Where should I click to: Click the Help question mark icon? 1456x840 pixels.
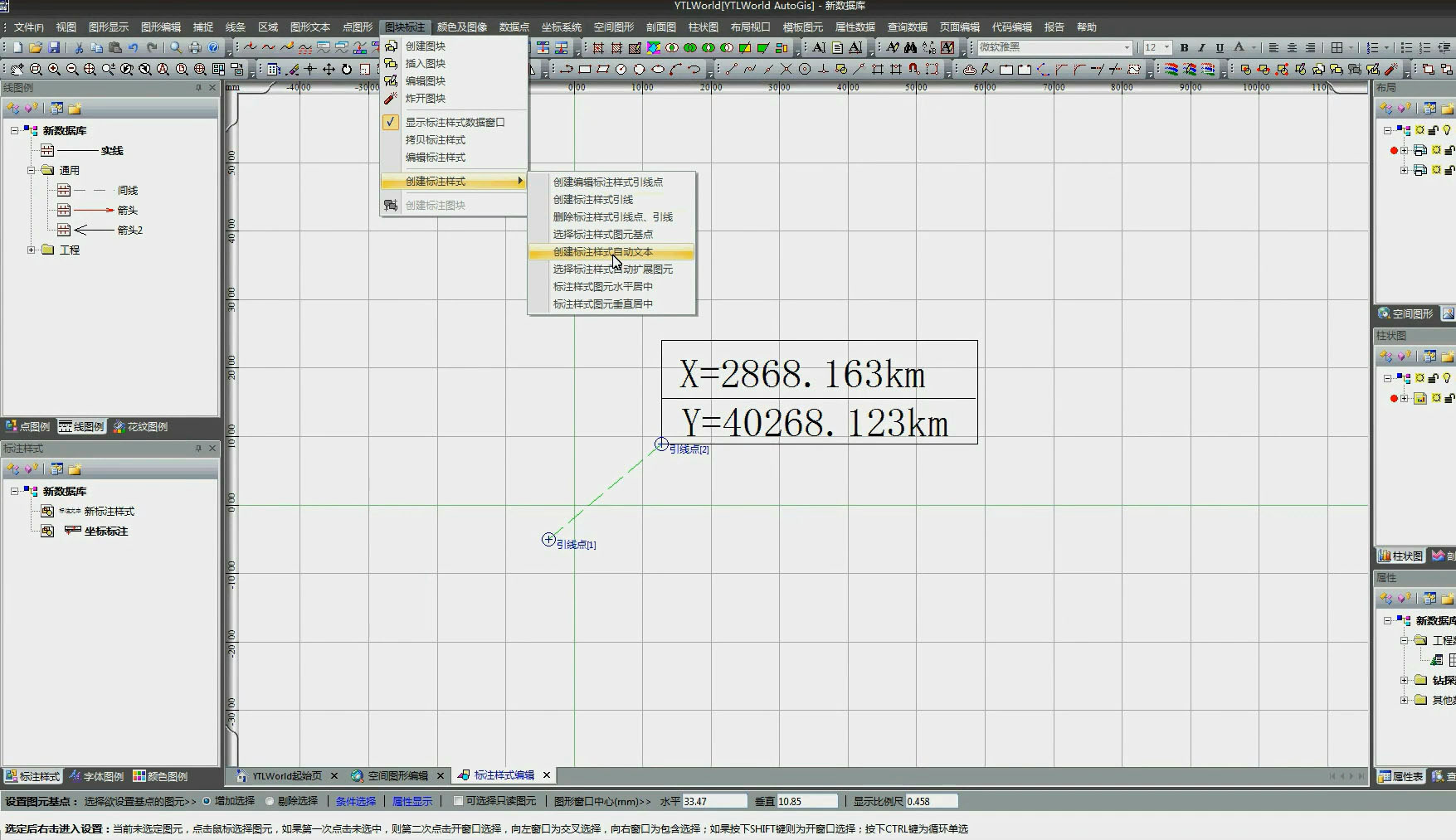click(x=213, y=47)
